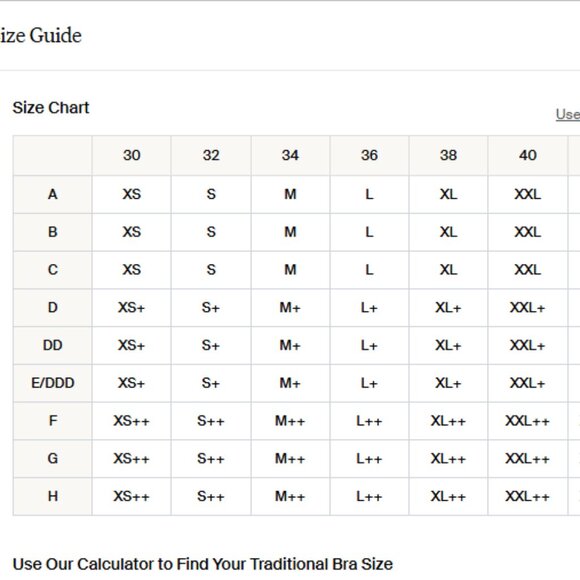This screenshot has height=580, width=580.
Task: Click the XXL cell in row C
Action: coord(528,270)
